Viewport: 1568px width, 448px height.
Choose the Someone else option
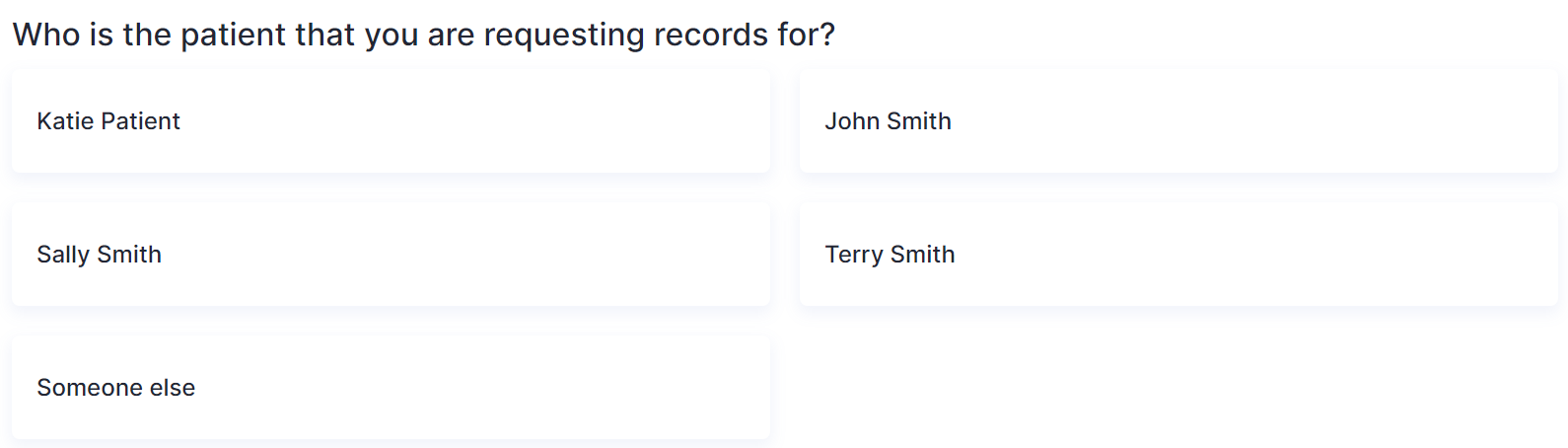[391, 388]
